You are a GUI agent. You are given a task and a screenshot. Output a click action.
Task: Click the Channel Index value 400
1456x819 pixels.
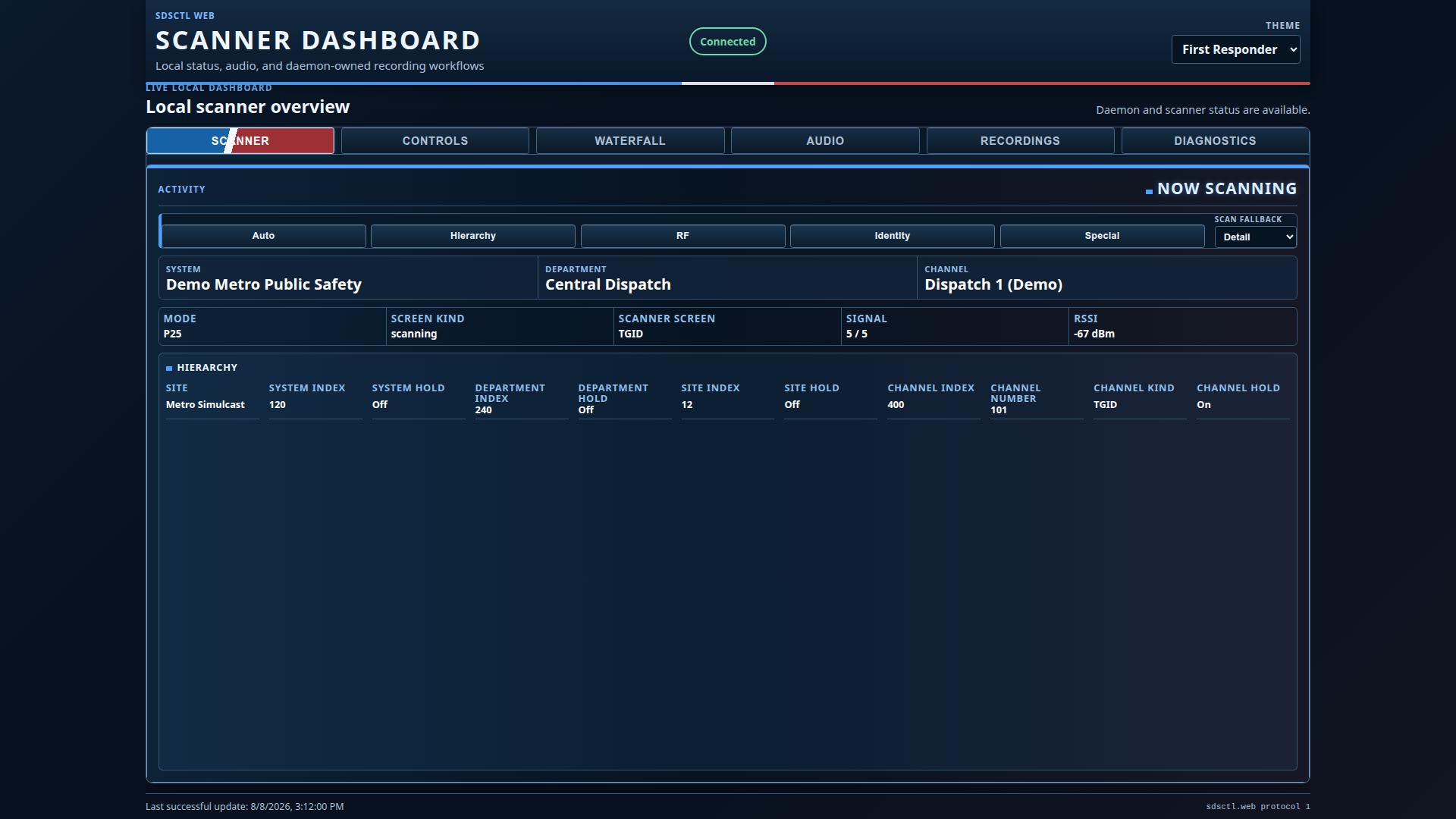coord(896,405)
